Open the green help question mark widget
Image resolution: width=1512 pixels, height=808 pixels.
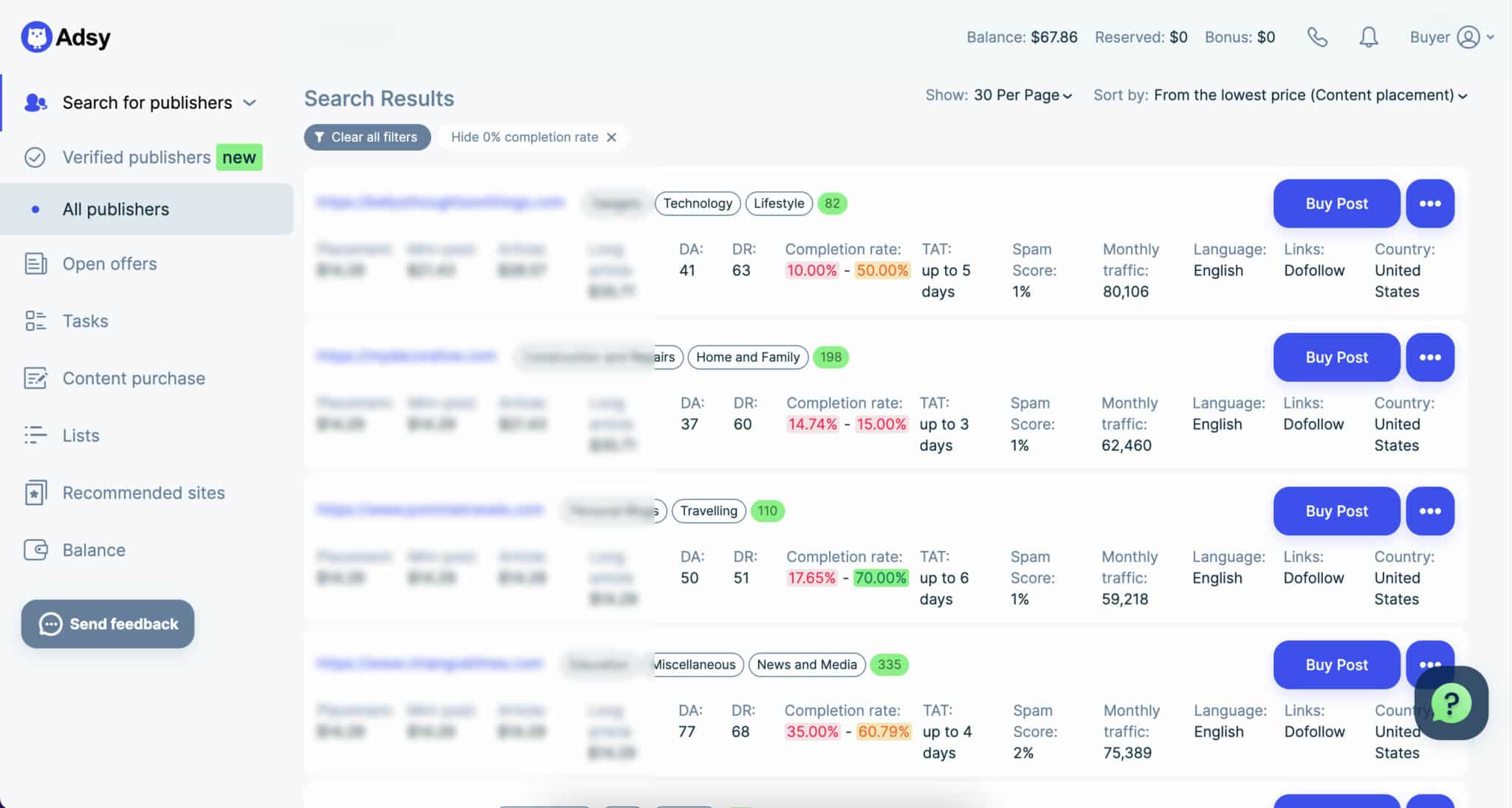pyautogui.click(x=1451, y=703)
